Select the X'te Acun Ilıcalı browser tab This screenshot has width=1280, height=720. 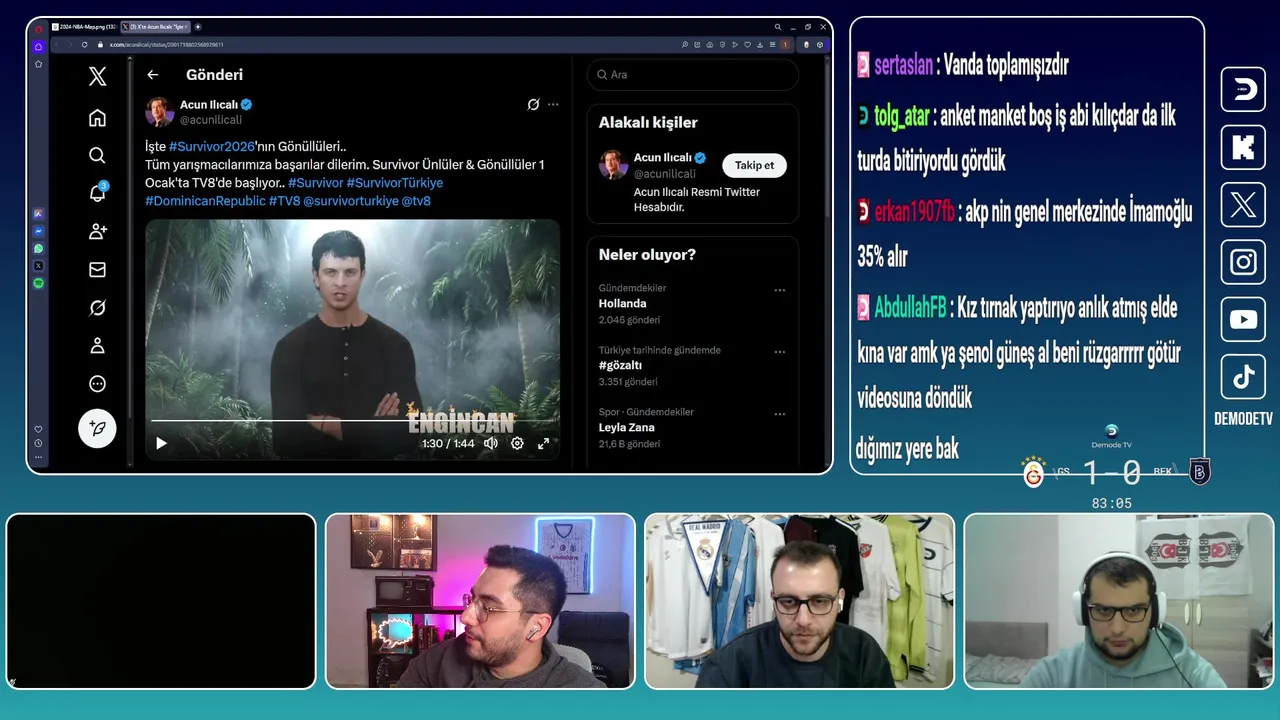[155, 27]
